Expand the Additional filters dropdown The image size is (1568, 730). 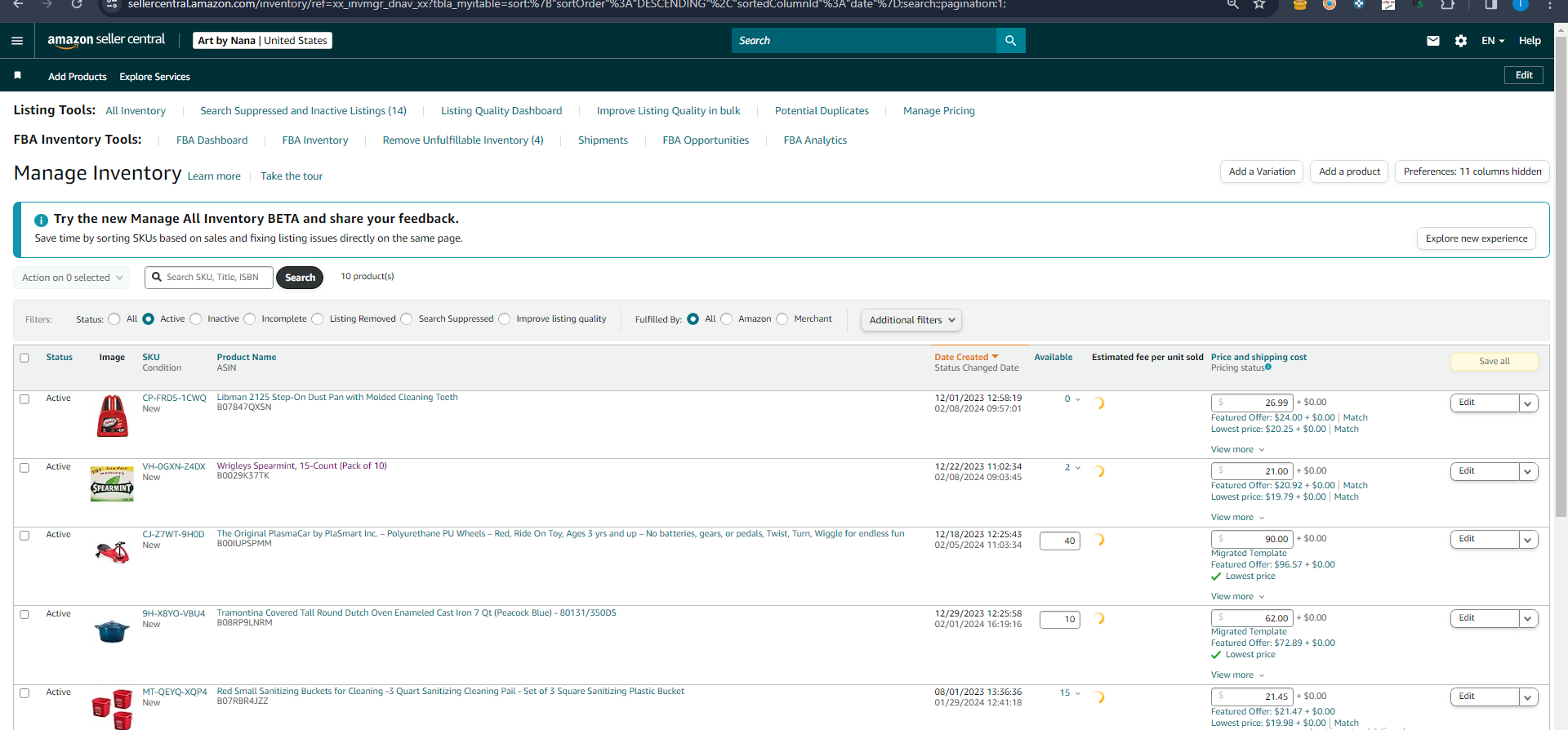[x=911, y=320]
